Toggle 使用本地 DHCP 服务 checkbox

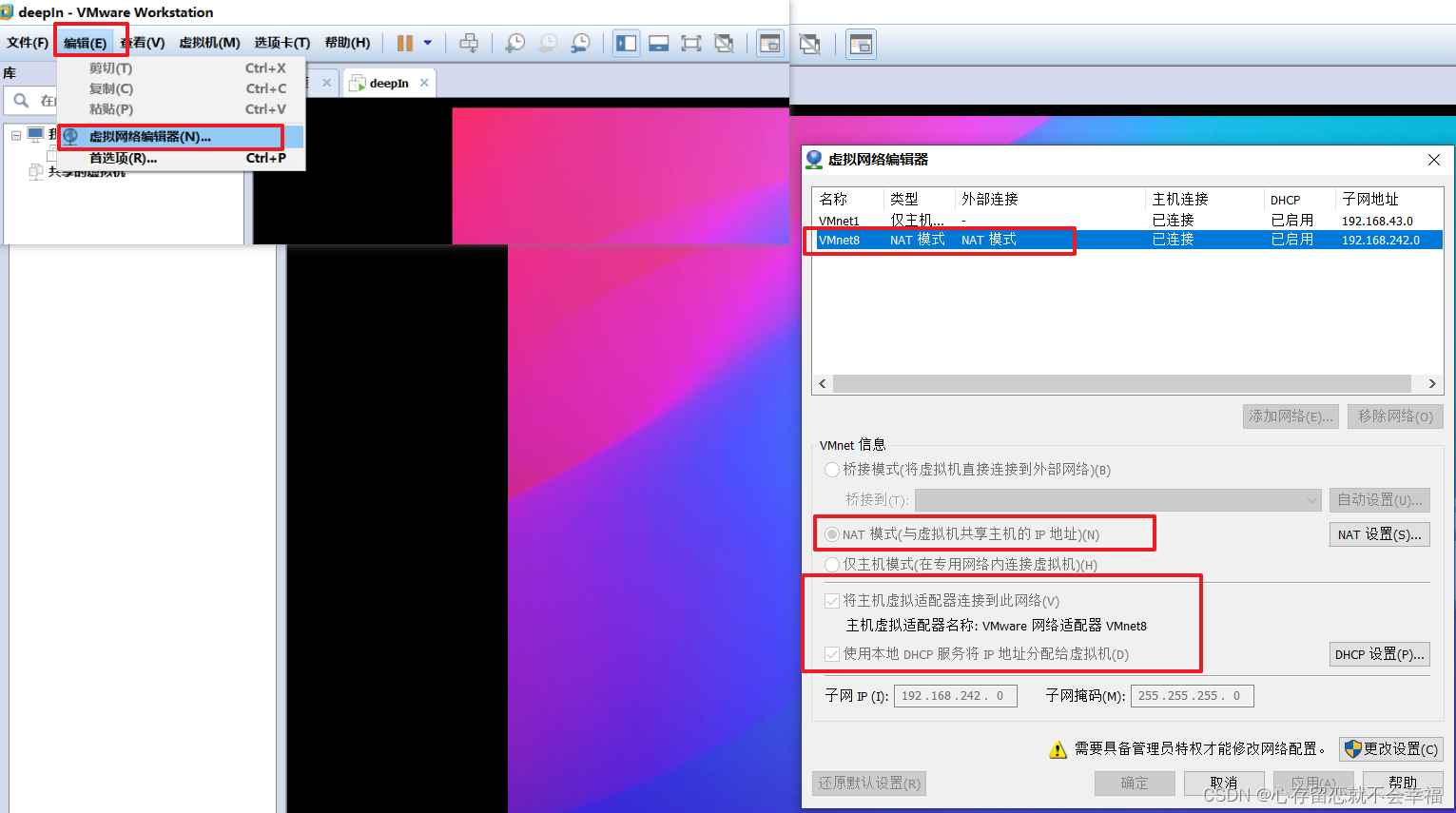[x=832, y=654]
